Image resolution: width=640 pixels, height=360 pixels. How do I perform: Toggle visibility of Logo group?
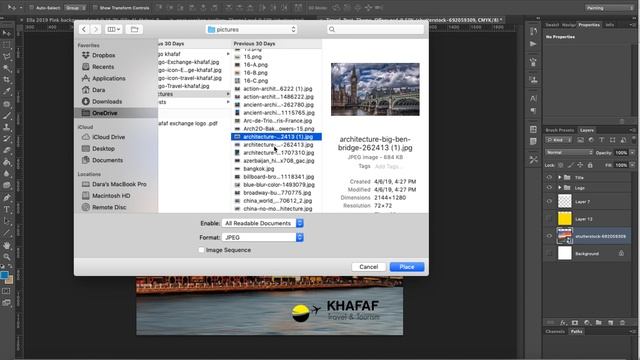(549, 187)
